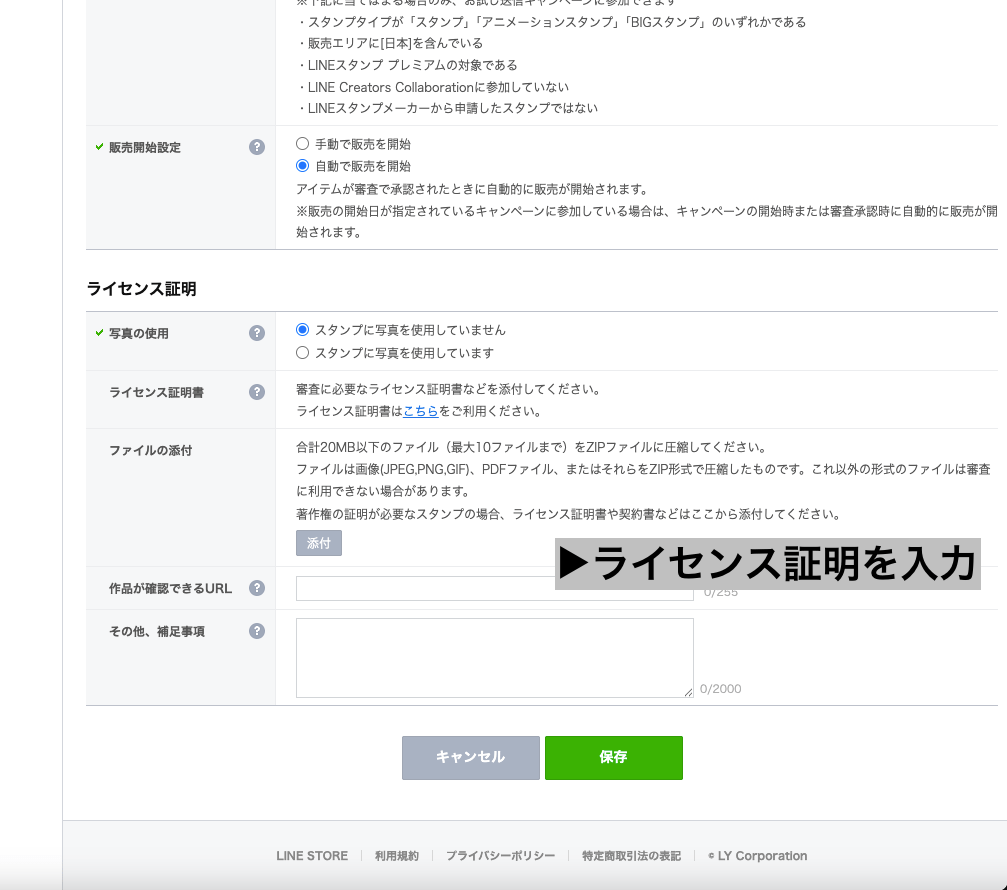Click 合計20MB以下のファイル instruction text
Image resolution: width=1007 pixels, height=890 pixels.
coord(532,447)
